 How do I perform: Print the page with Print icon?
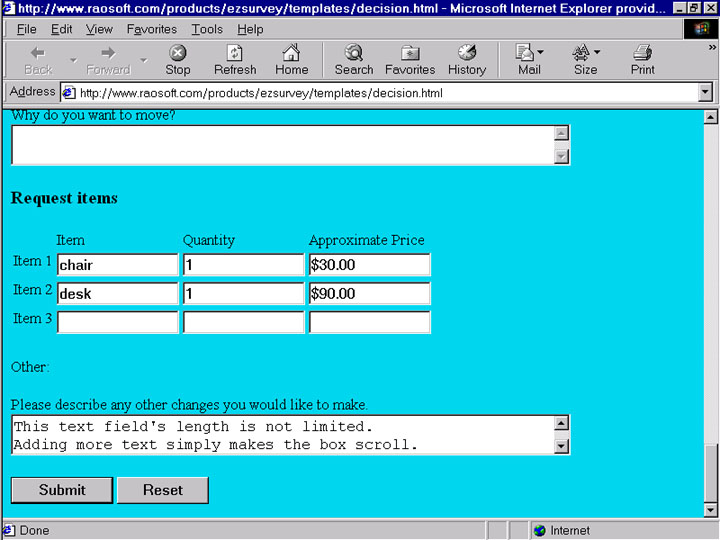pos(642,53)
